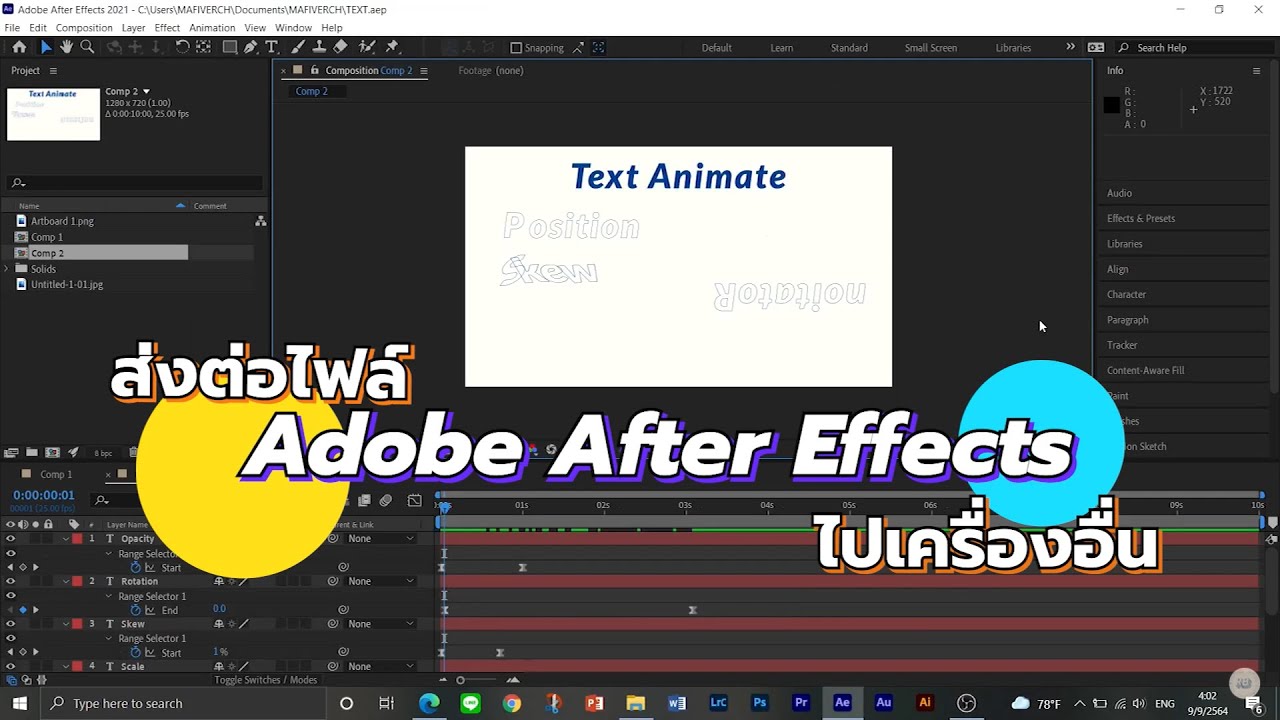Open the Composition menu
The width and height of the screenshot is (1280, 720).
[84, 28]
